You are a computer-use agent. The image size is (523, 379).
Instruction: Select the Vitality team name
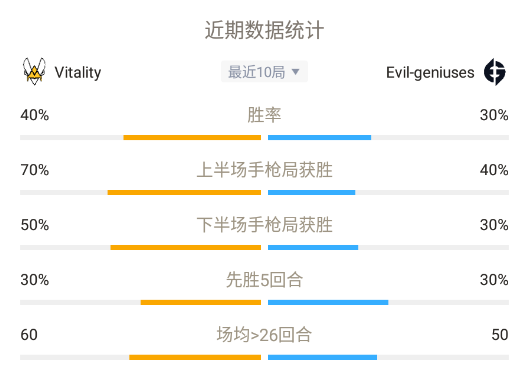78,72
